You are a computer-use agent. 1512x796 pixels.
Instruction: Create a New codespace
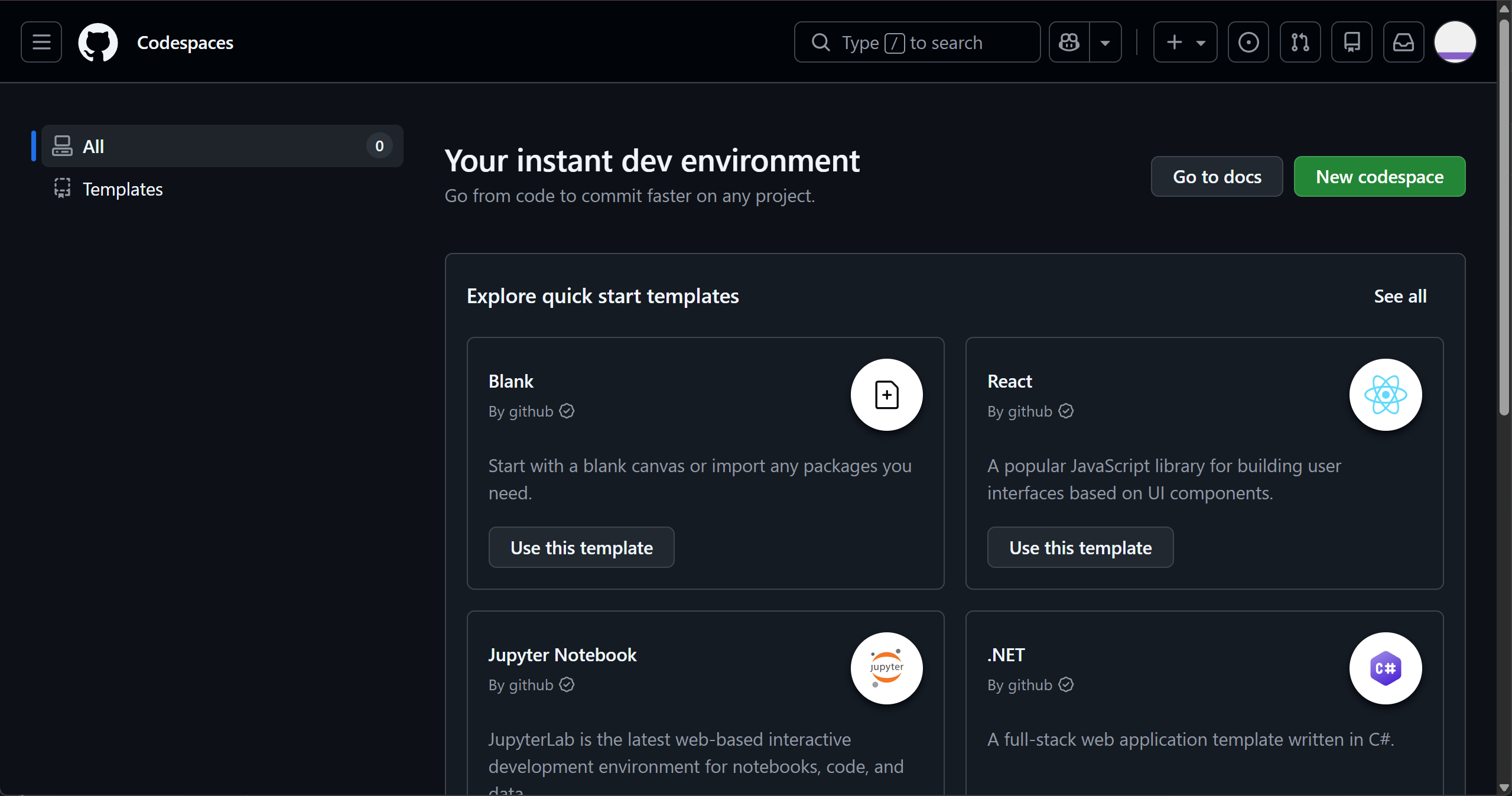tap(1380, 177)
